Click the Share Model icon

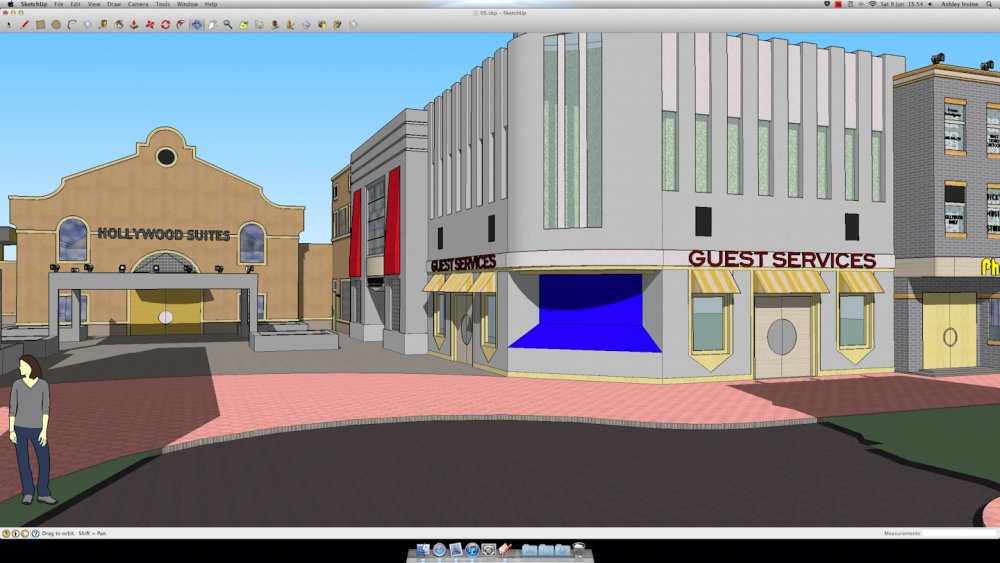click(337, 25)
